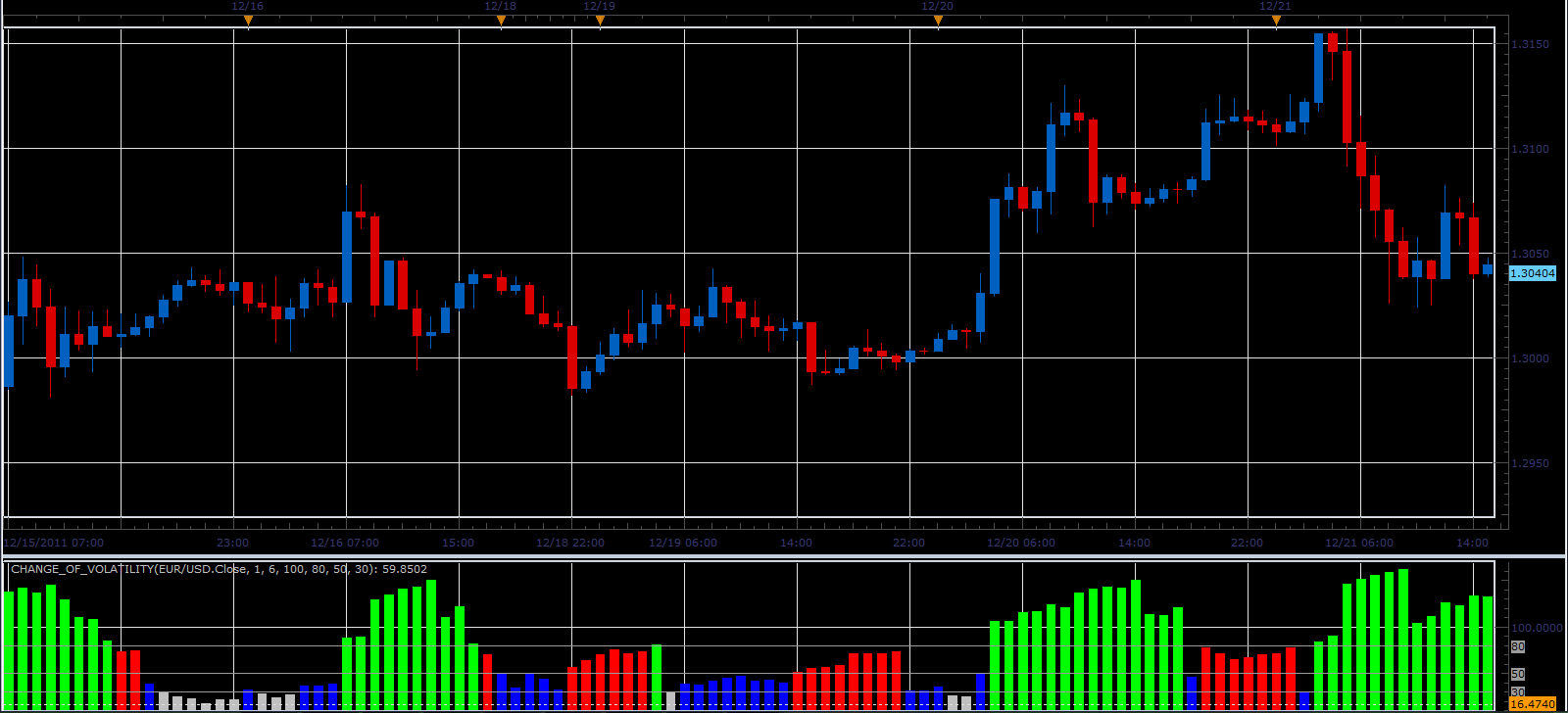1568x713 pixels.
Task: Click the 1.3150 price axis label
Action: (1530, 44)
